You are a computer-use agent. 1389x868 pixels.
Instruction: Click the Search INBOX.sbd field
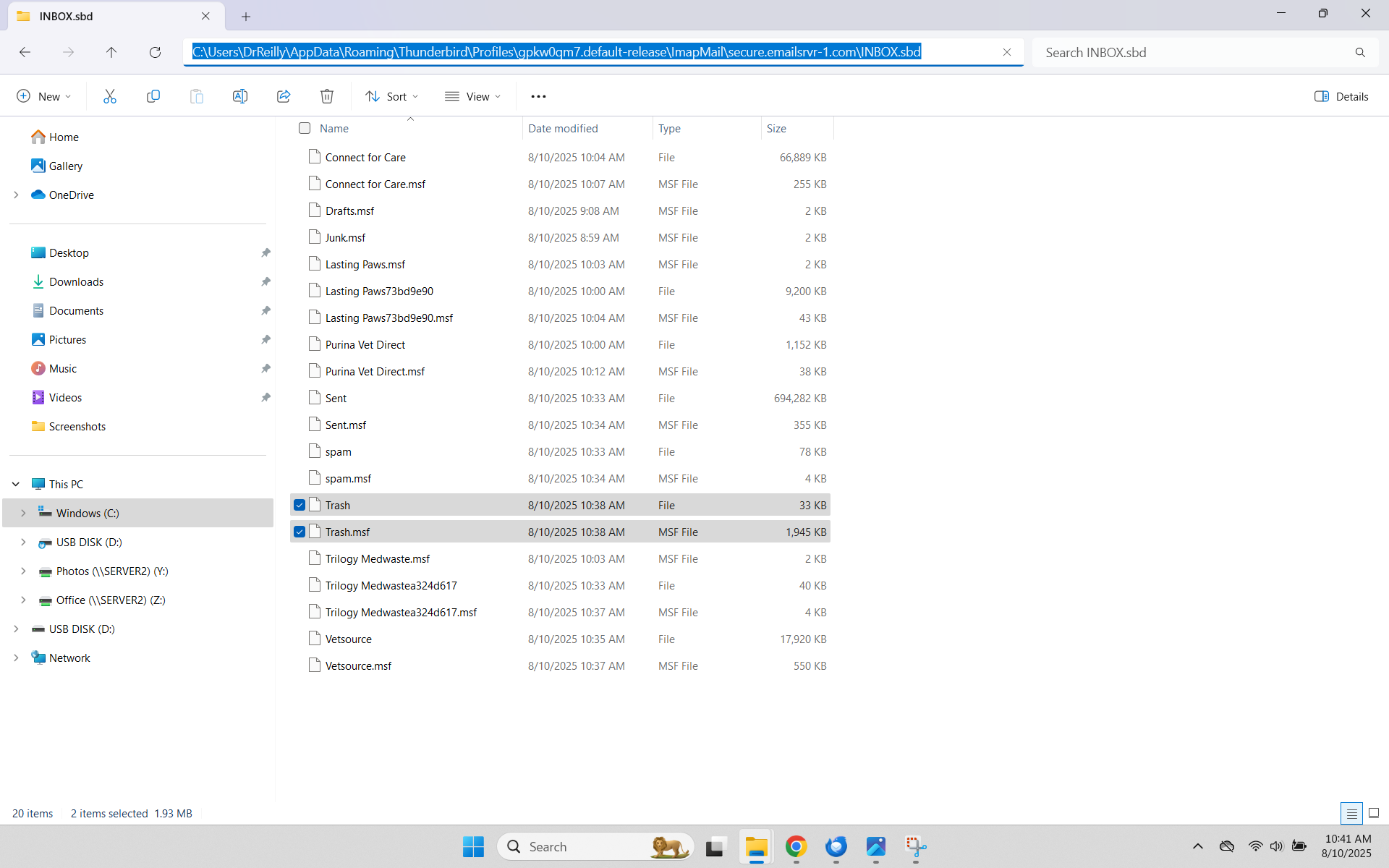point(1194,52)
